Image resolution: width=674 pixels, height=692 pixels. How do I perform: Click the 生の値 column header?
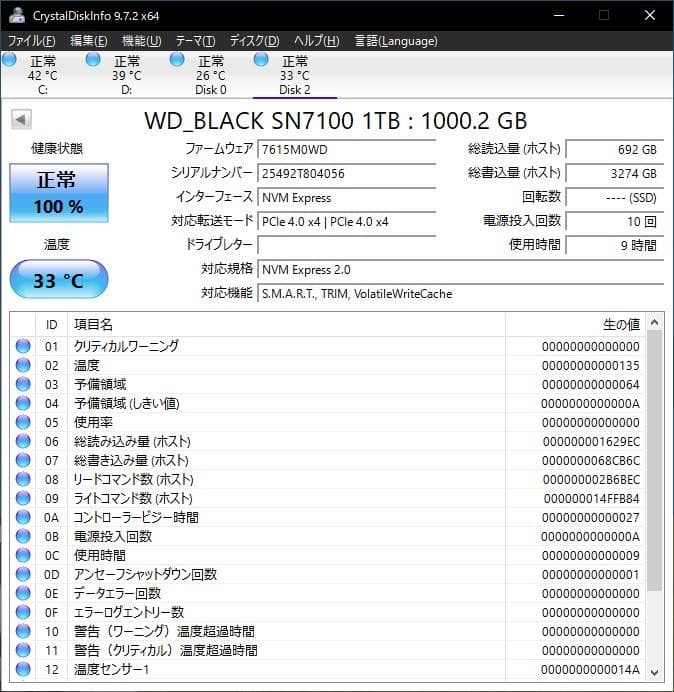click(x=575, y=325)
